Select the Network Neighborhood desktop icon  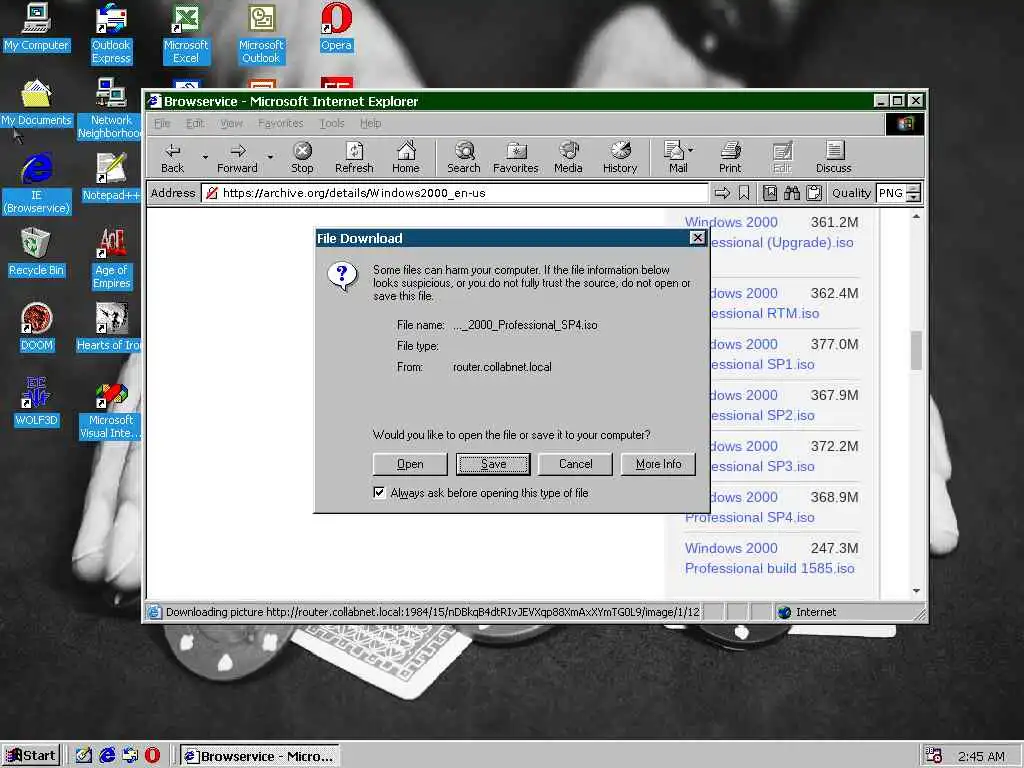point(110,109)
